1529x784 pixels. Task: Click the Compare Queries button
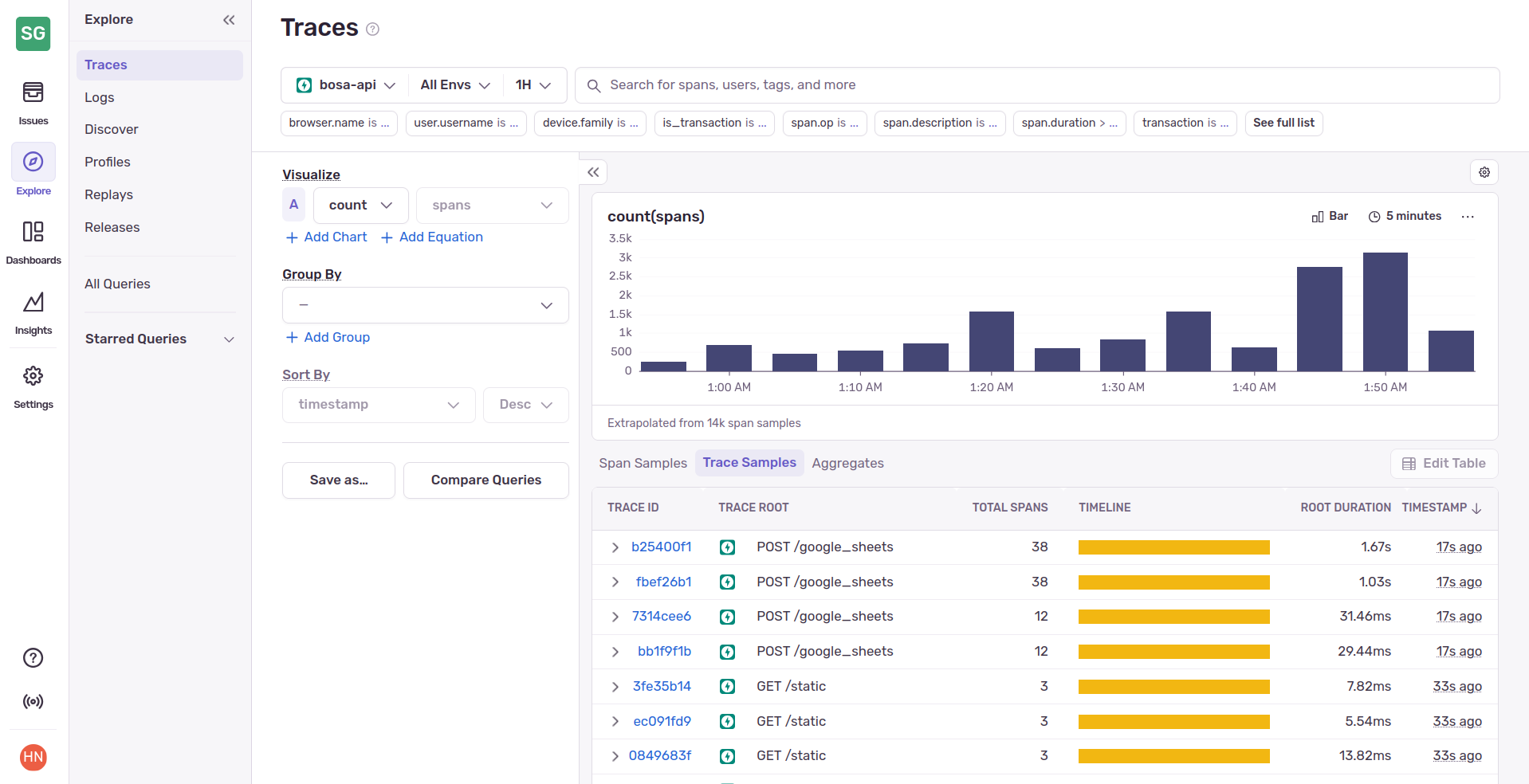(x=485, y=480)
